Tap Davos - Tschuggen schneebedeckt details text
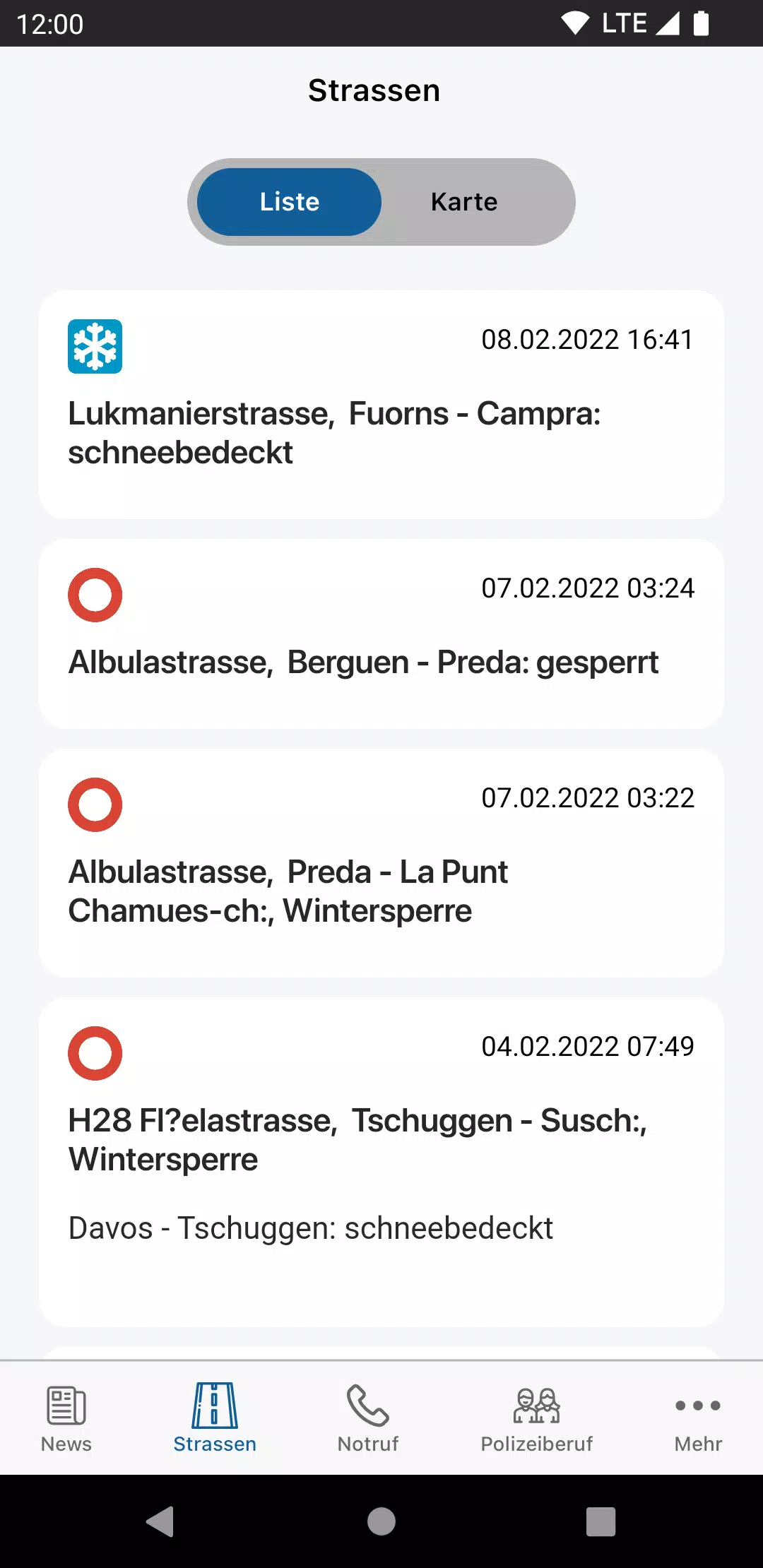The height and width of the screenshot is (1568, 763). 310,1228
